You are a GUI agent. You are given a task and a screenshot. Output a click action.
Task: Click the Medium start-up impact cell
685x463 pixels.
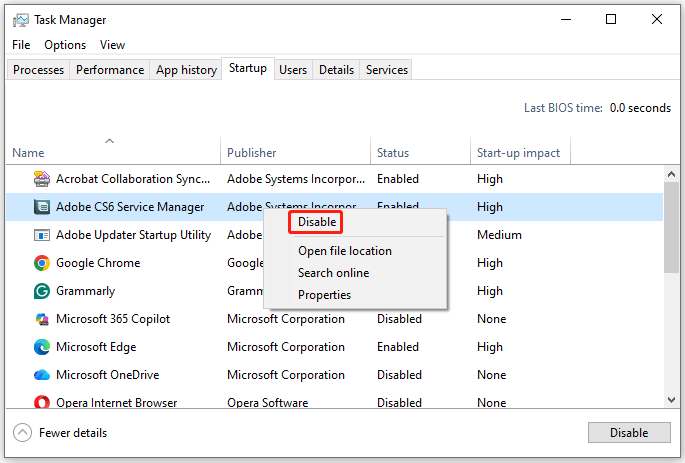(499, 235)
